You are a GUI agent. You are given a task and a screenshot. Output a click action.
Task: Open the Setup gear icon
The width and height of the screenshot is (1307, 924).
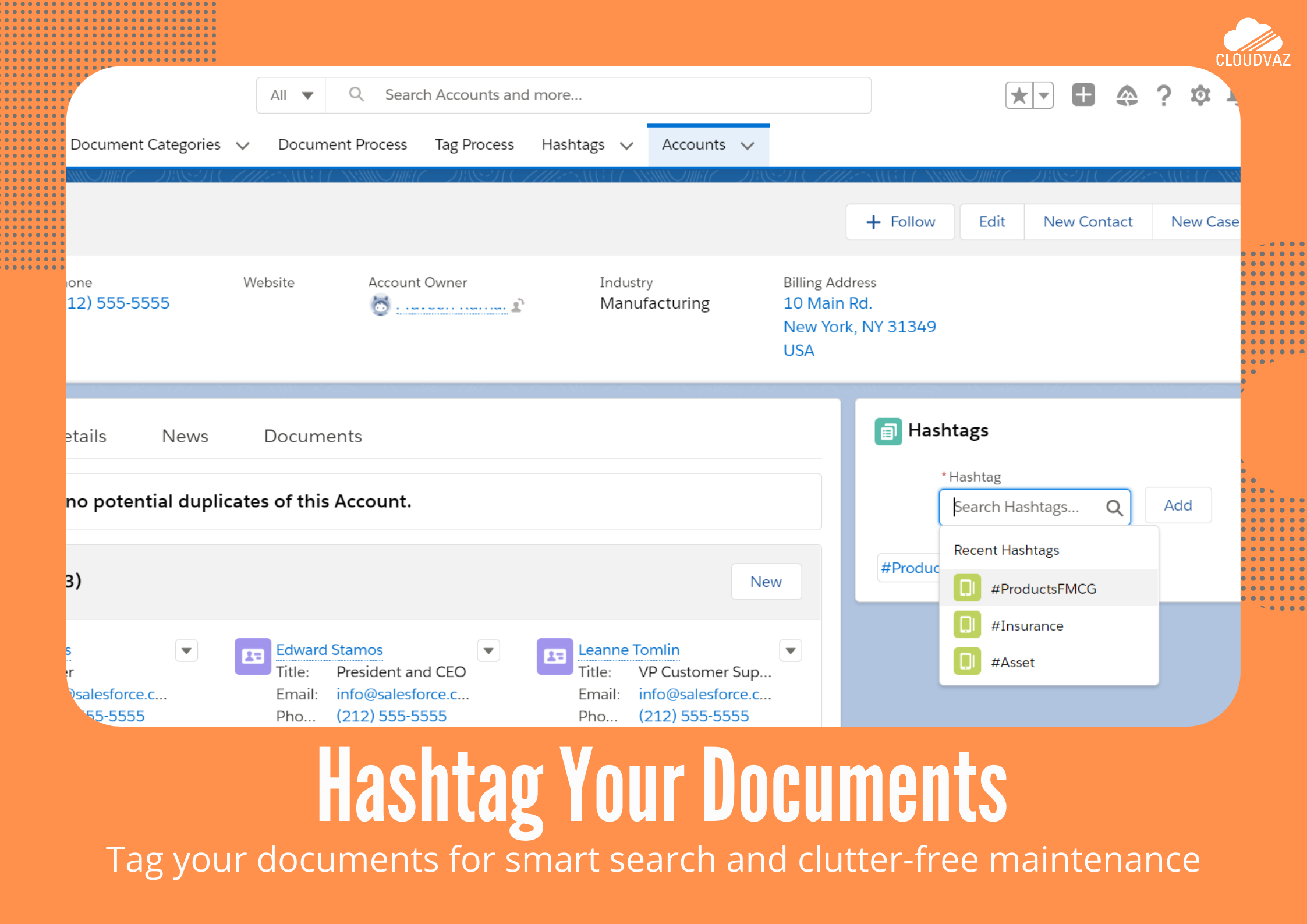(1200, 95)
